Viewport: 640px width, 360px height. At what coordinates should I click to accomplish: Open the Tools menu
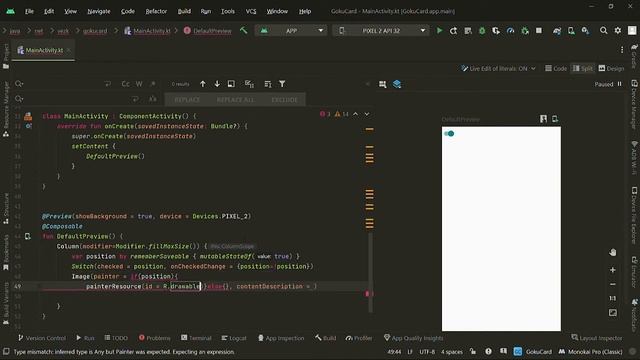(x=228, y=11)
